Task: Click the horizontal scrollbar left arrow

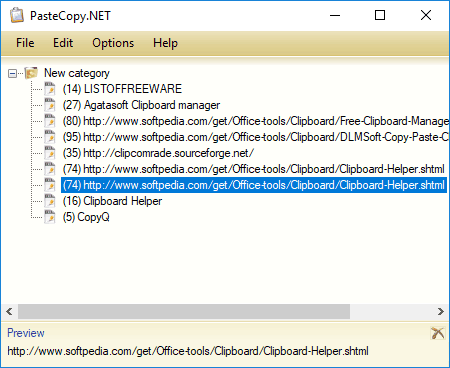Action: pyautogui.click(x=9, y=311)
